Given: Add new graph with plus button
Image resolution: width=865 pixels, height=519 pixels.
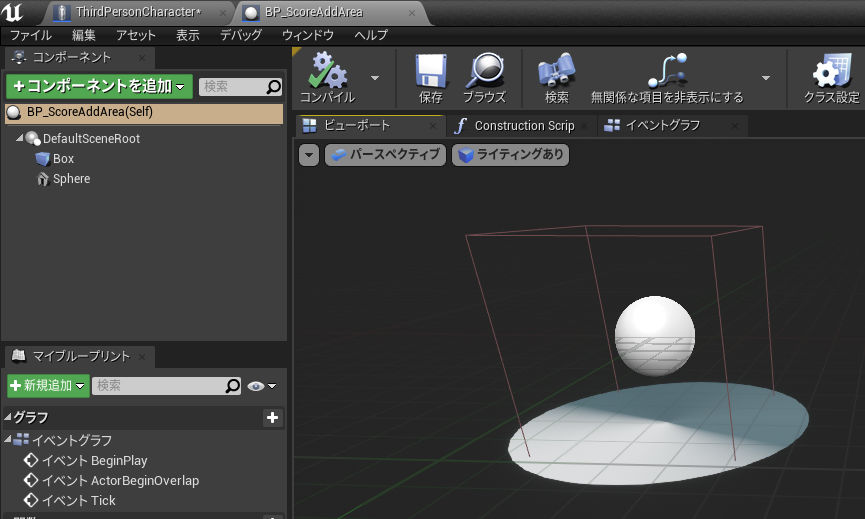Looking at the screenshot, I should tap(272, 418).
